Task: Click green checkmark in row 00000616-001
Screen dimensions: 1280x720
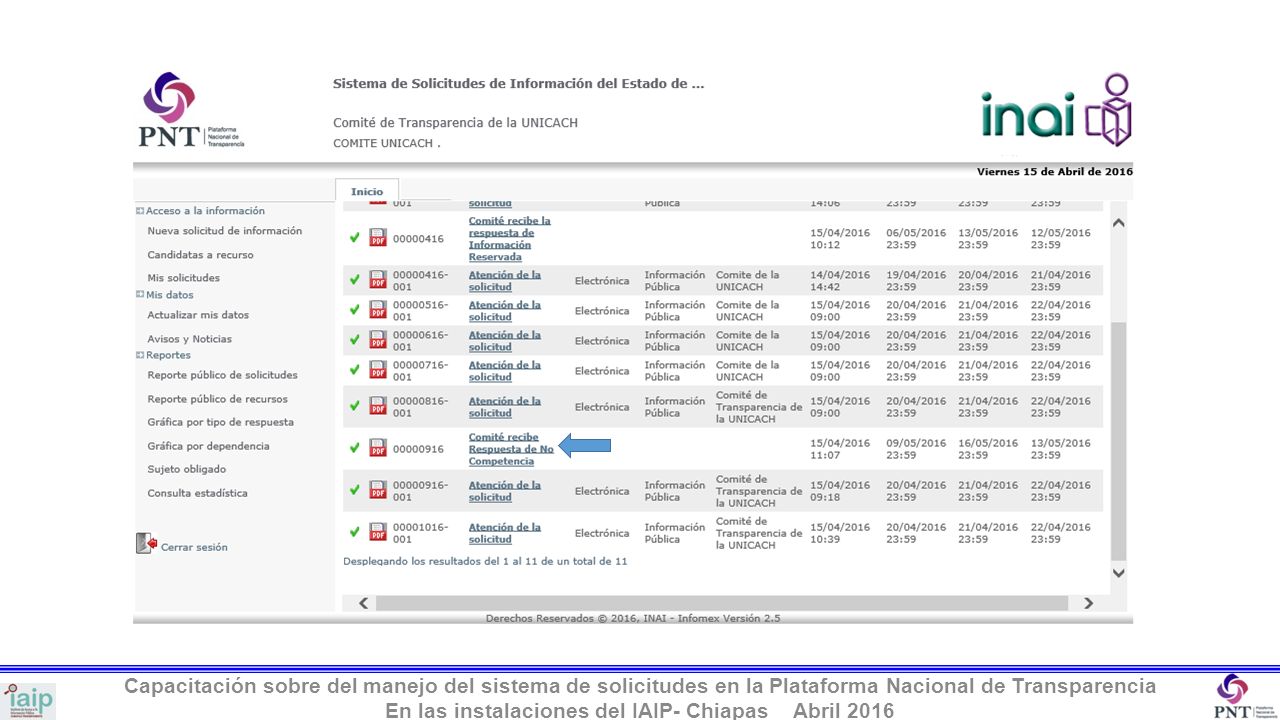Action: [x=354, y=340]
